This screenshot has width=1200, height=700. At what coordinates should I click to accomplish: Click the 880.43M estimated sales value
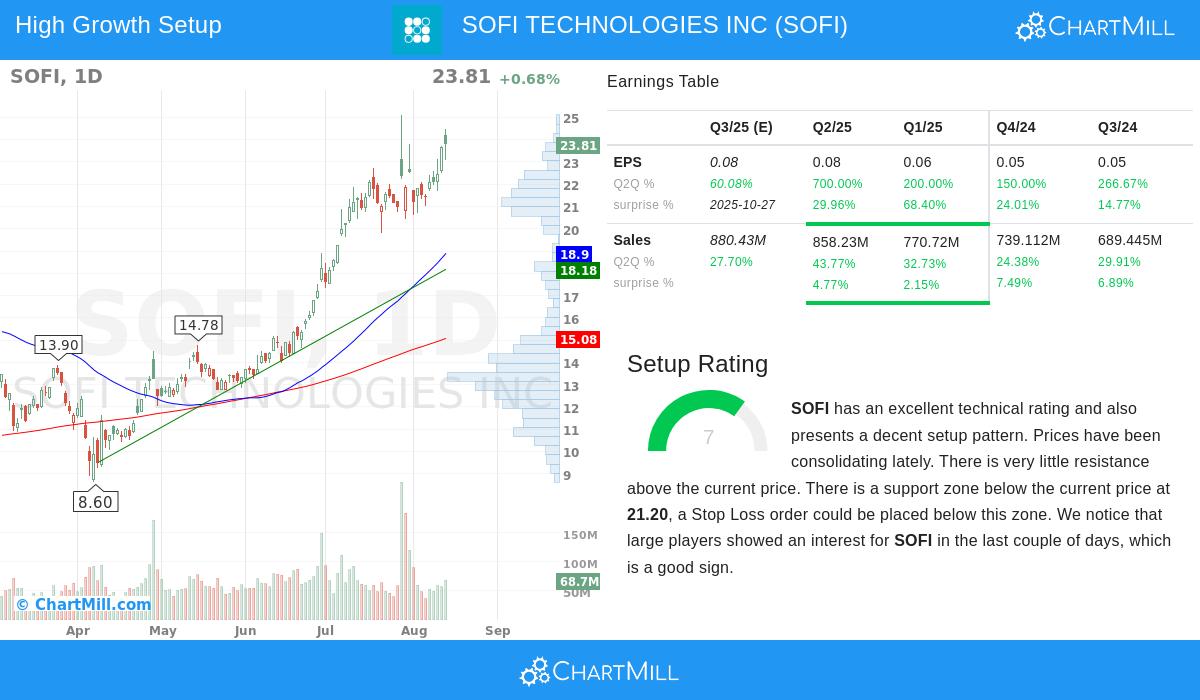click(x=738, y=240)
